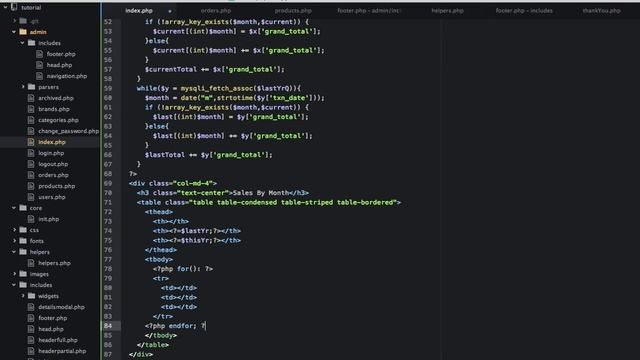The image size is (640, 360).
Task: Click the '$currentTotal' variable on line 57
Action: coord(171,69)
